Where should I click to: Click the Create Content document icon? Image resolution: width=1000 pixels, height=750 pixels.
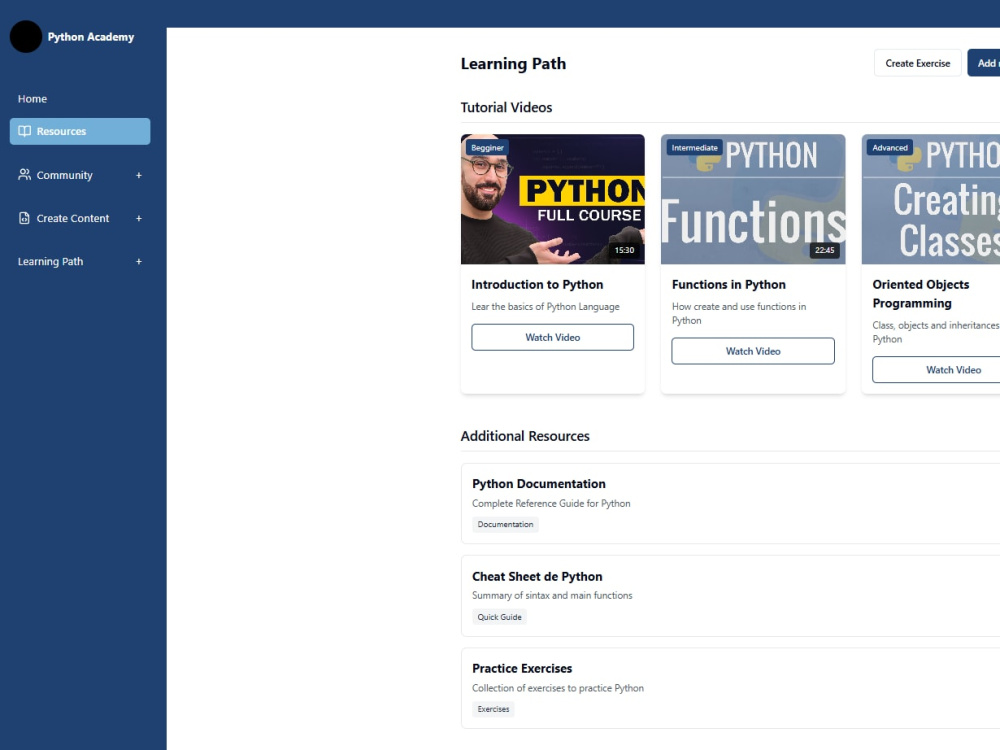(24, 217)
